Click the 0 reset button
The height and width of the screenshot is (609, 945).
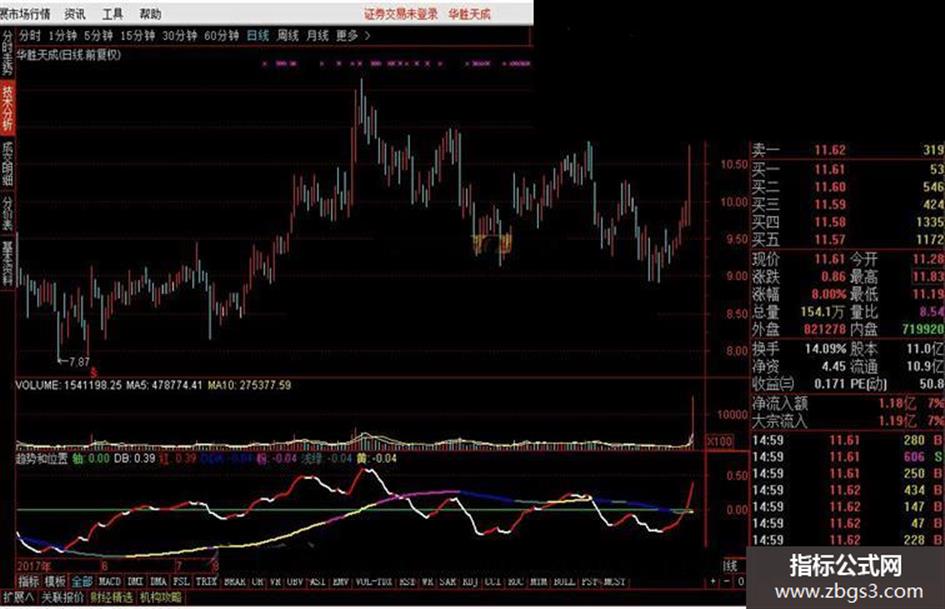(741, 581)
